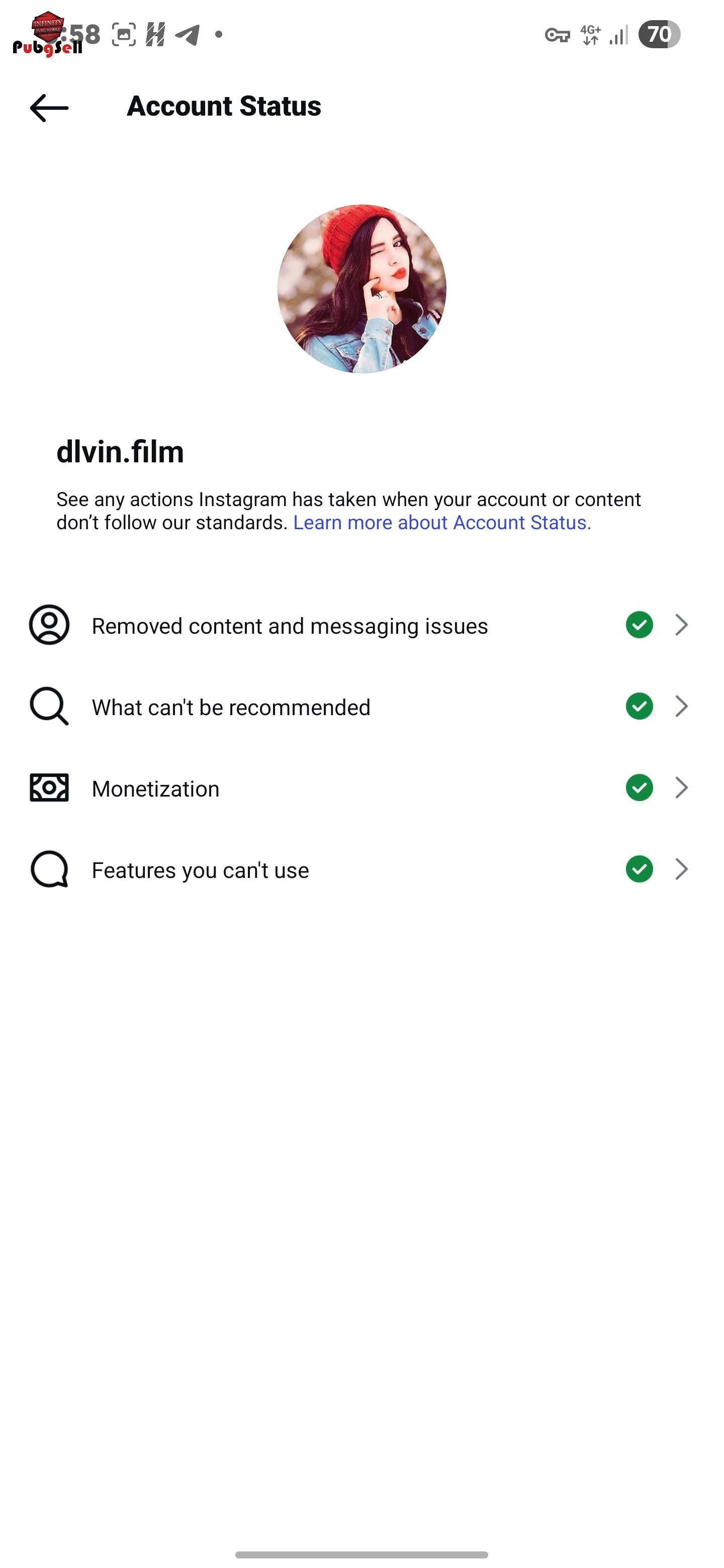Tap the Telegram icon in status bar
Image resolution: width=724 pixels, height=1568 pixels.
188,35
